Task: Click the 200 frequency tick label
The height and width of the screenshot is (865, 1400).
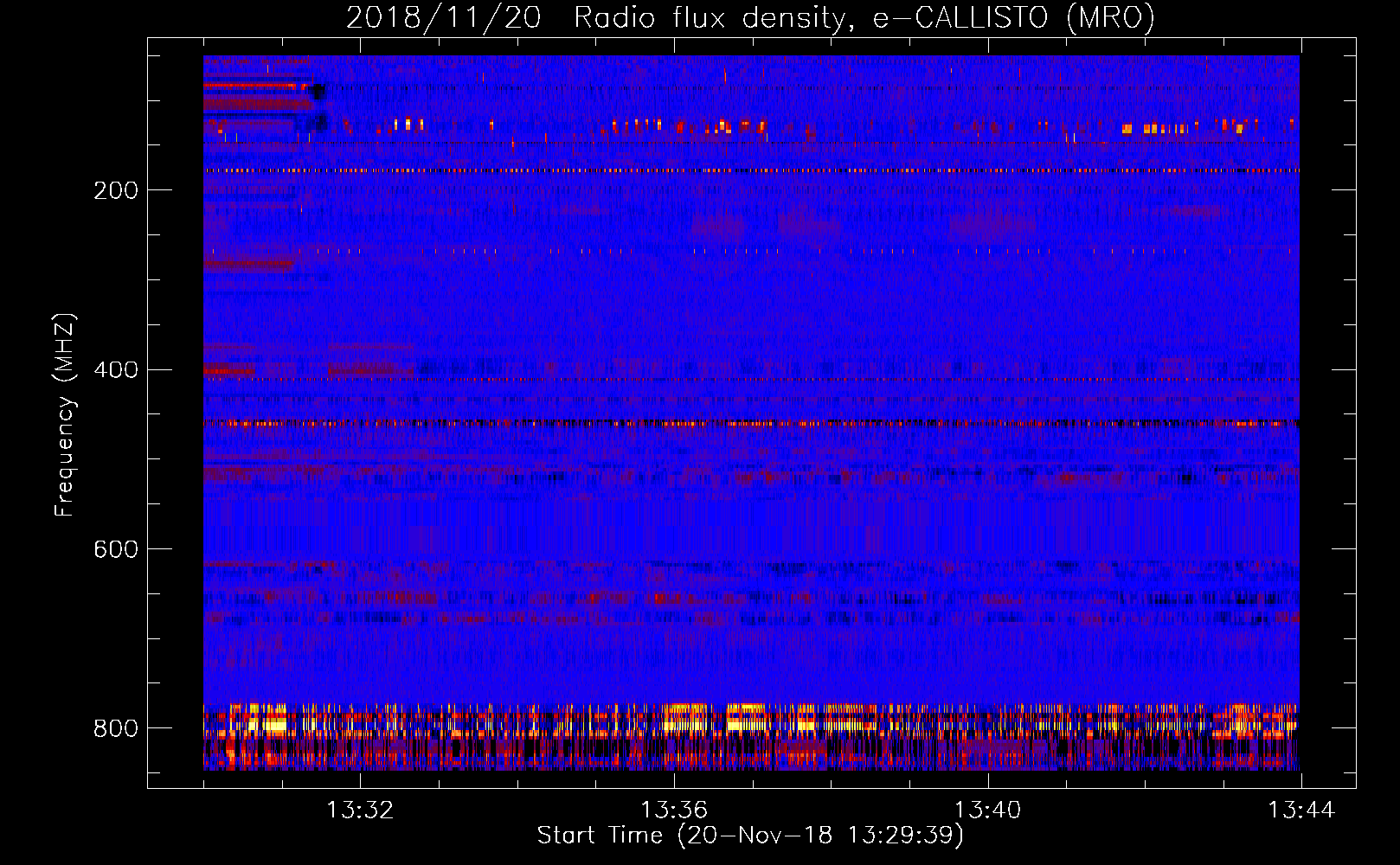Action: click(116, 190)
